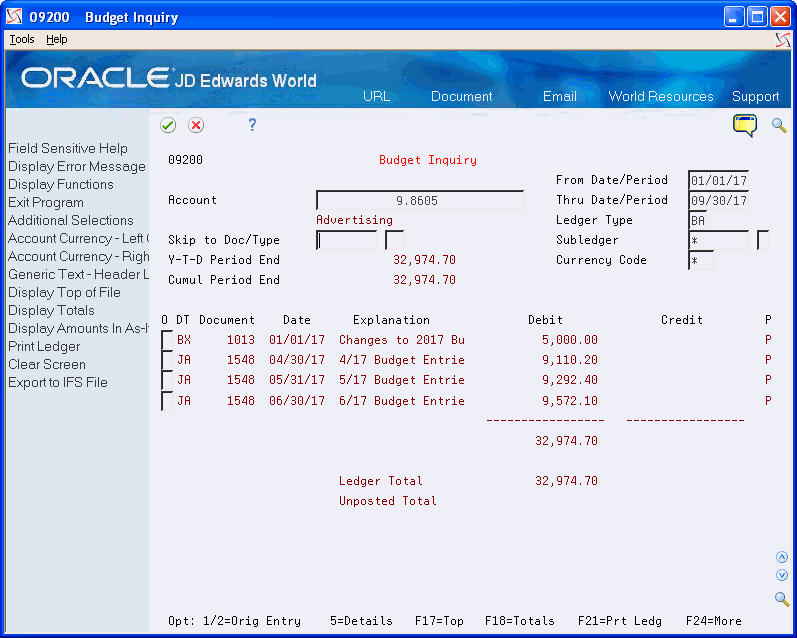
Task: Click Exit Program in the sidebar
Action: [x=46, y=202]
